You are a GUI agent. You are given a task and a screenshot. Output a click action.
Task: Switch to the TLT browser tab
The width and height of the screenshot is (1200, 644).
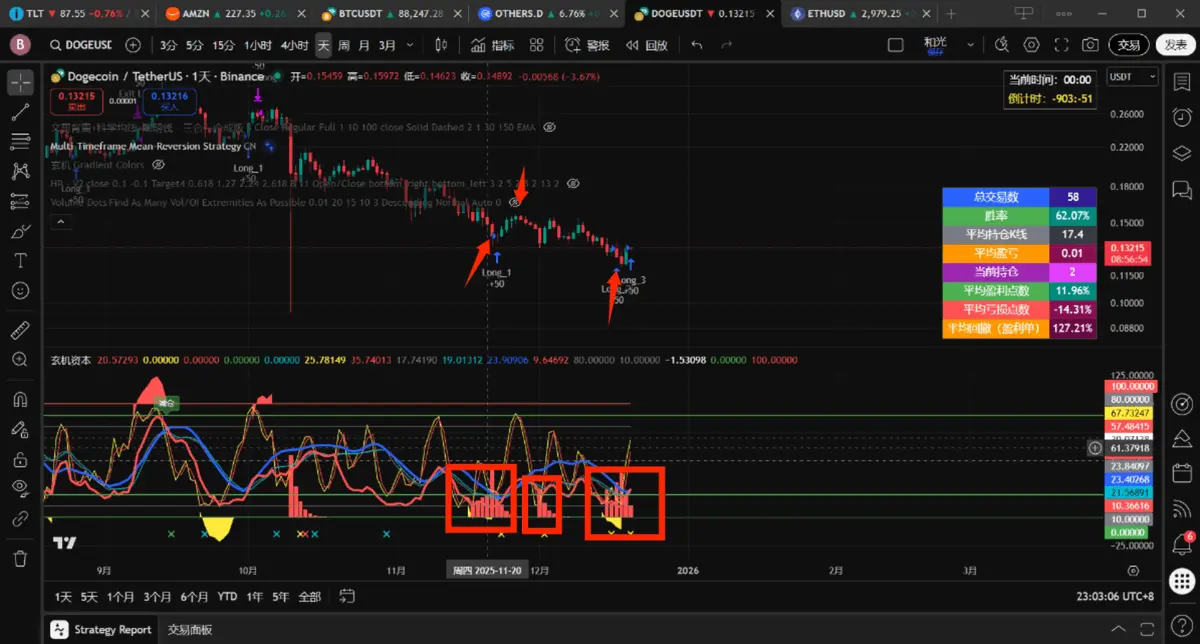click(78, 14)
